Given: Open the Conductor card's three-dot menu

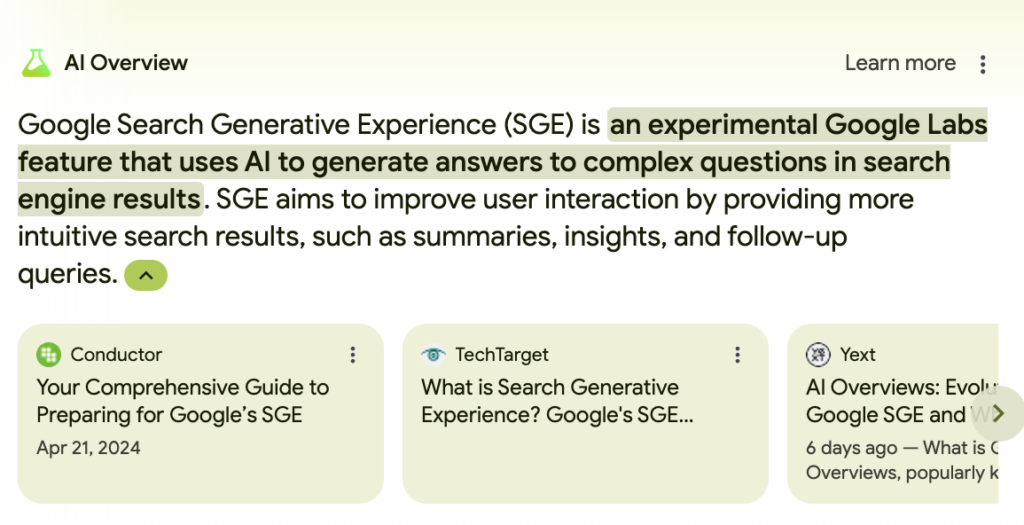Looking at the screenshot, I should point(353,355).
